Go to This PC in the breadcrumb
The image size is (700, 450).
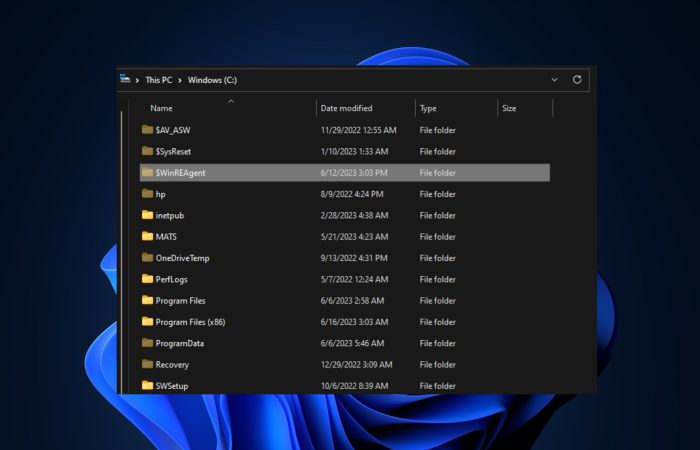(158, 80)
